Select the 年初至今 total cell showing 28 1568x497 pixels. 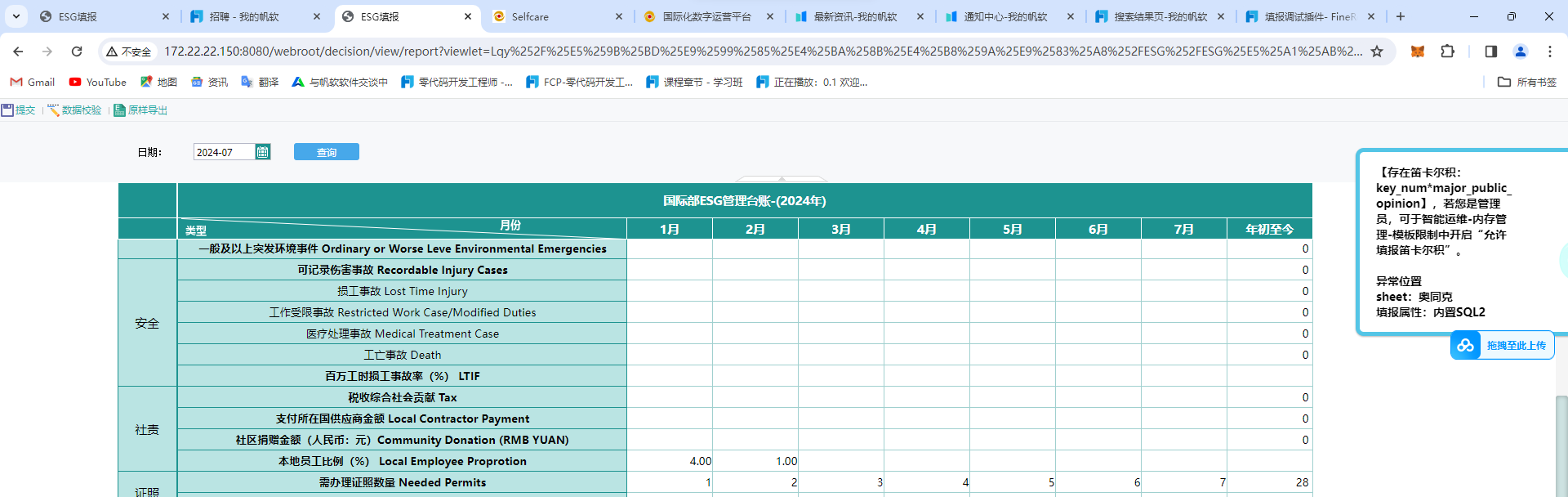point(1270,482)
